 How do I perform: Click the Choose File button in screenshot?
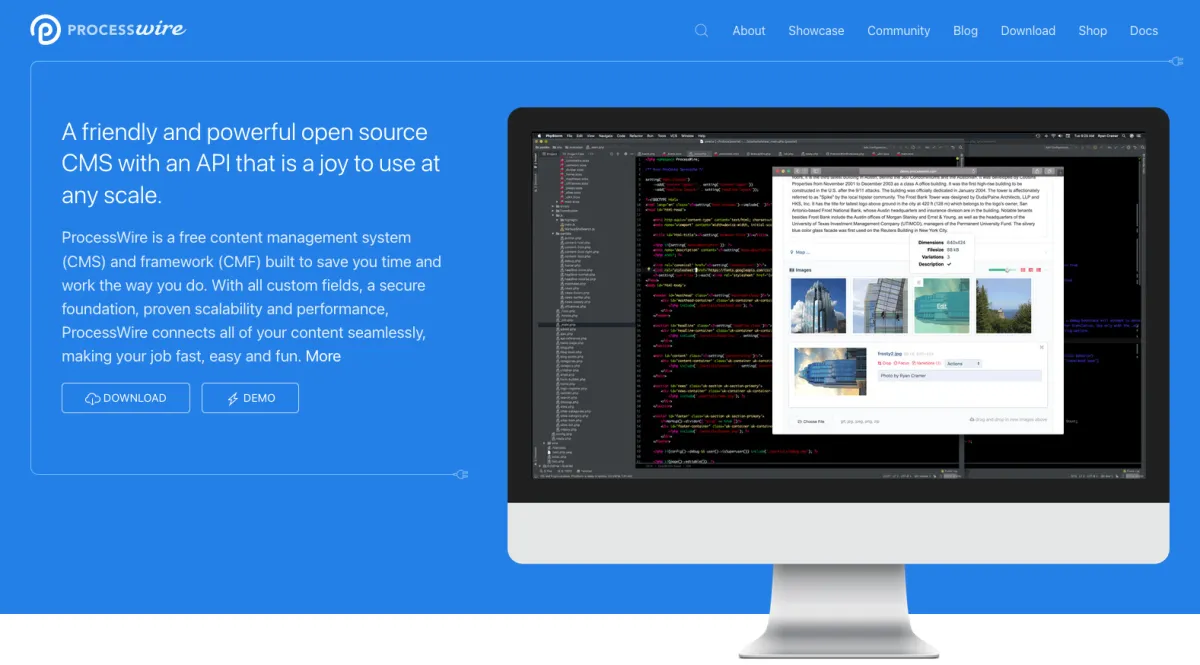(x=811, y=421)
